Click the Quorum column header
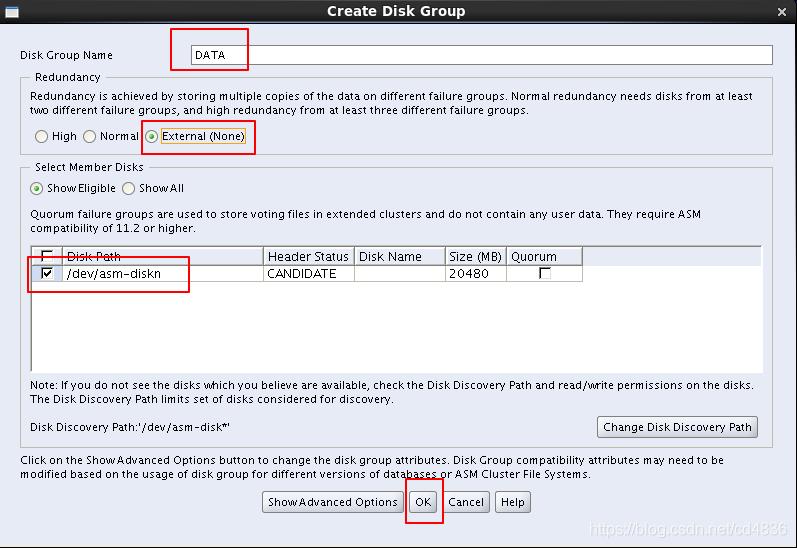This screenshot has height=548, width=797. coord(544,256)
